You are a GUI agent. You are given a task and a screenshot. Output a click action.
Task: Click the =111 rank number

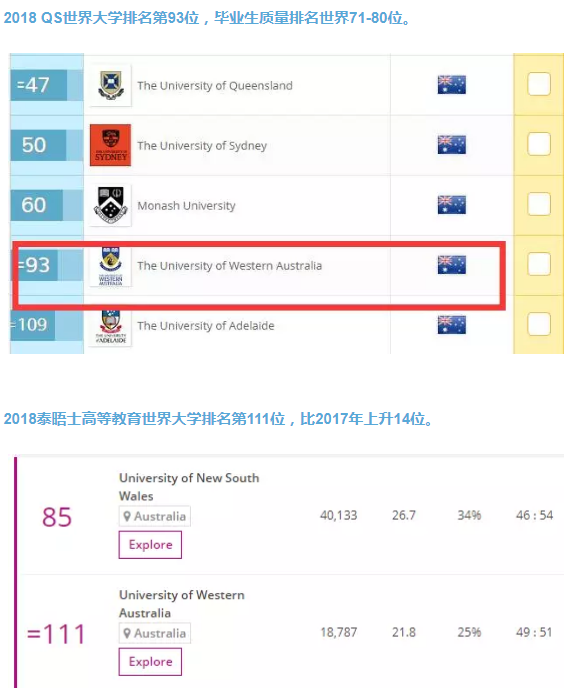(56, 634)
